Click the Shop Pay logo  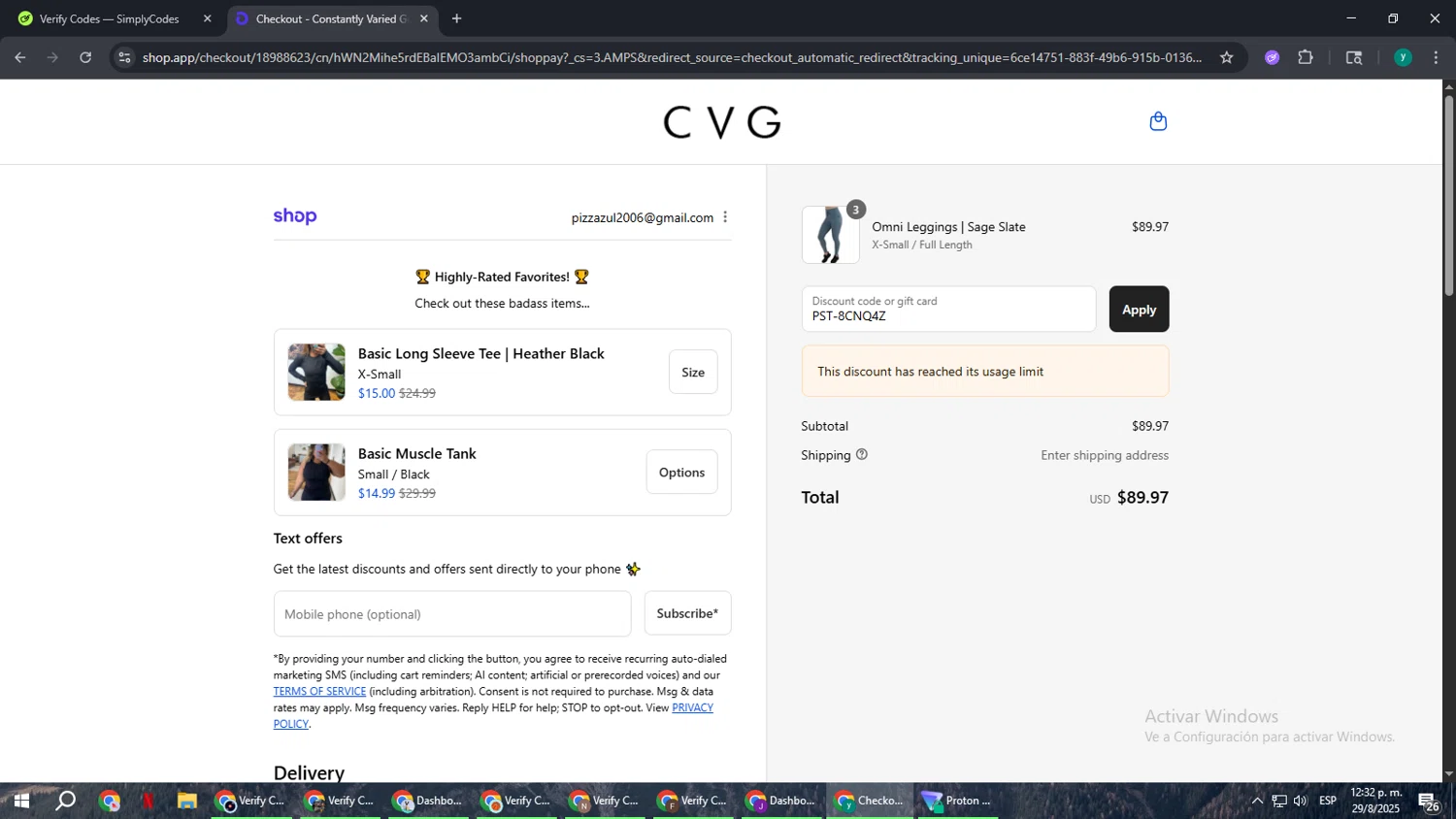coord(295,216)
